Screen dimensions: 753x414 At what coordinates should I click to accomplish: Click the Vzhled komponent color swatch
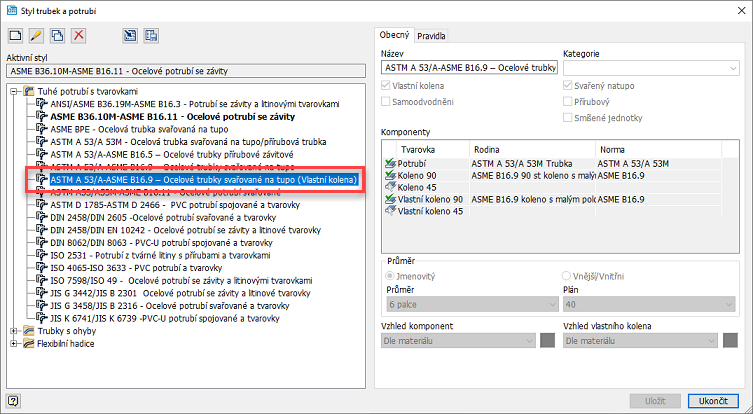547,341
